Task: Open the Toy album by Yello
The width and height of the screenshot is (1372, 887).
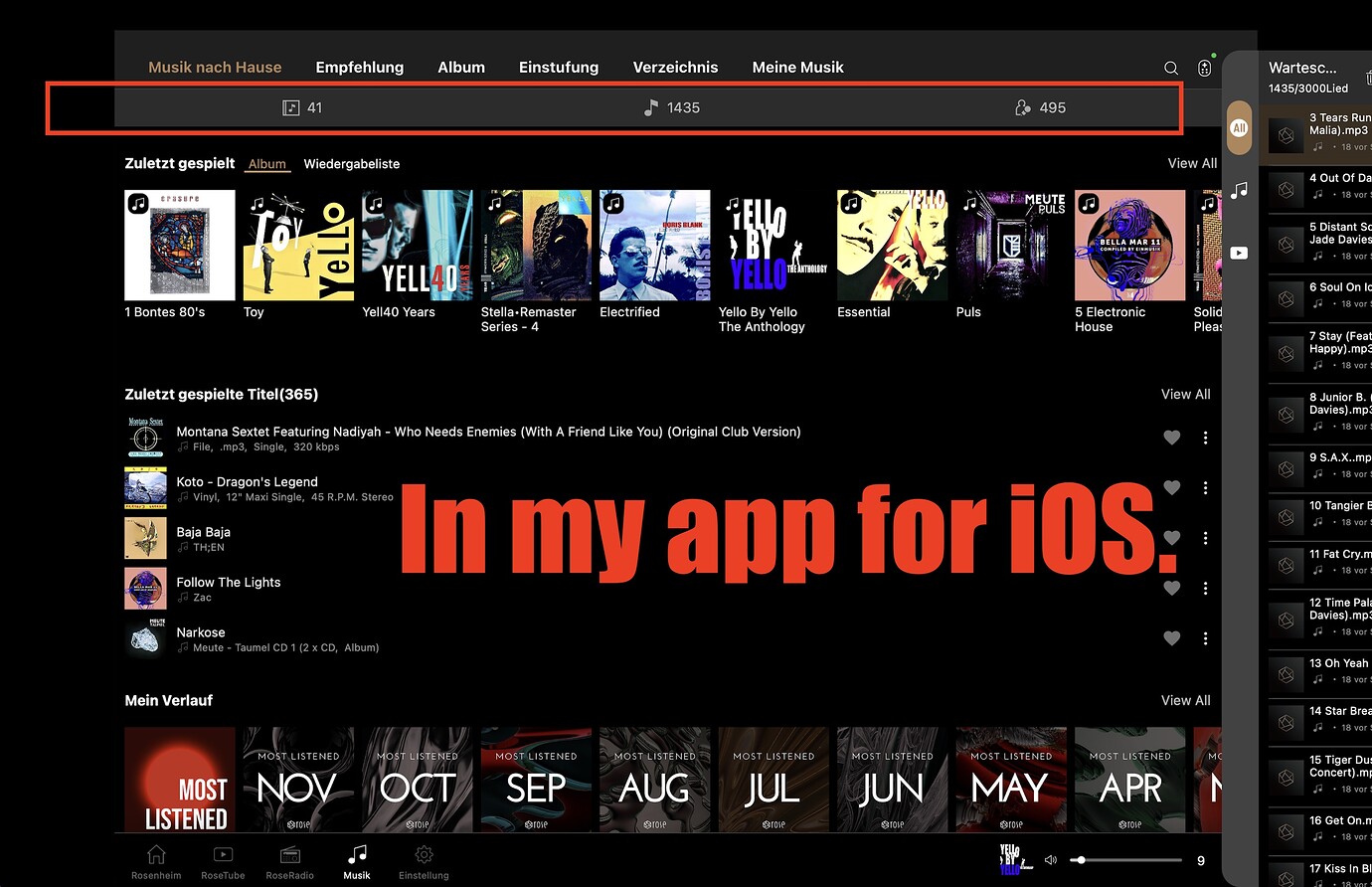Action: (298, 245)
